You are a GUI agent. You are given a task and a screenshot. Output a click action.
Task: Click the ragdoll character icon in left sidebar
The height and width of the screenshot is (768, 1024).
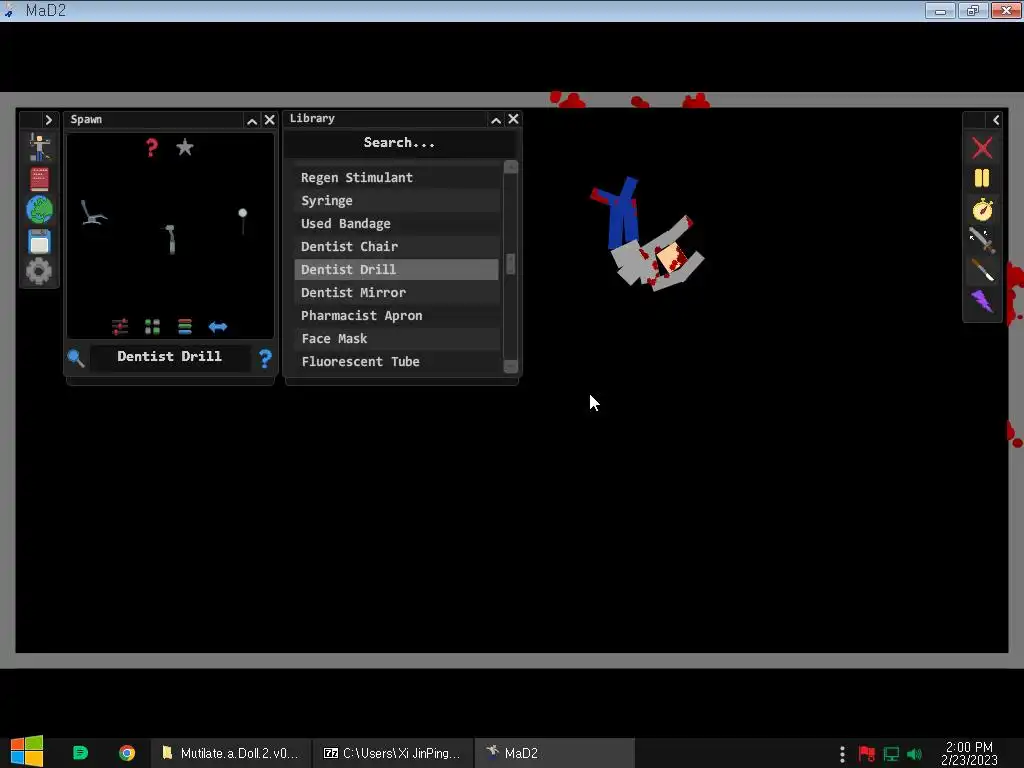pyautogui.click(x=39, y=147)
